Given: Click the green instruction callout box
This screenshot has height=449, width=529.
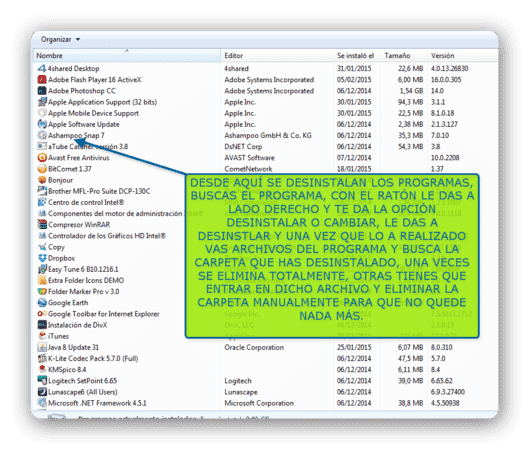Looking at the screenshot, I should 332,256.
